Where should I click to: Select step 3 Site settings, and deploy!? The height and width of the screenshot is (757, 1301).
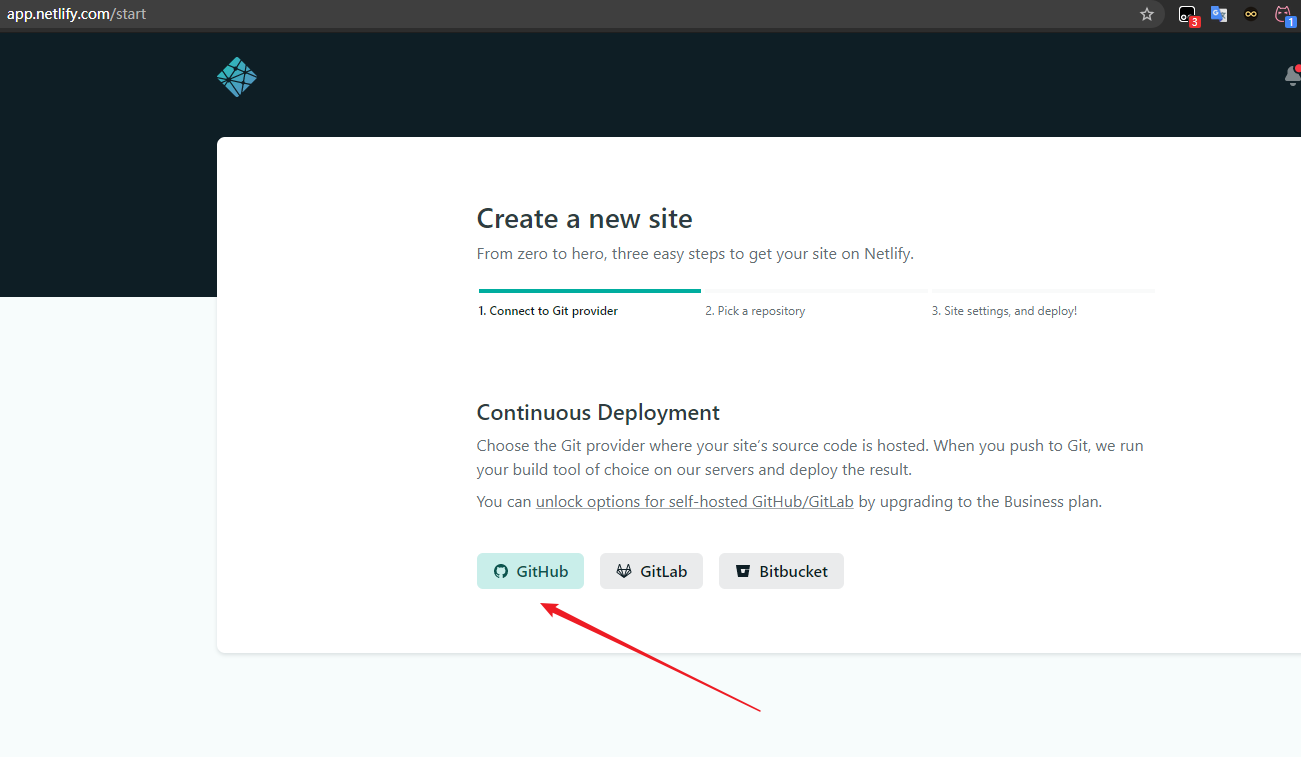tap(1004, 311)
